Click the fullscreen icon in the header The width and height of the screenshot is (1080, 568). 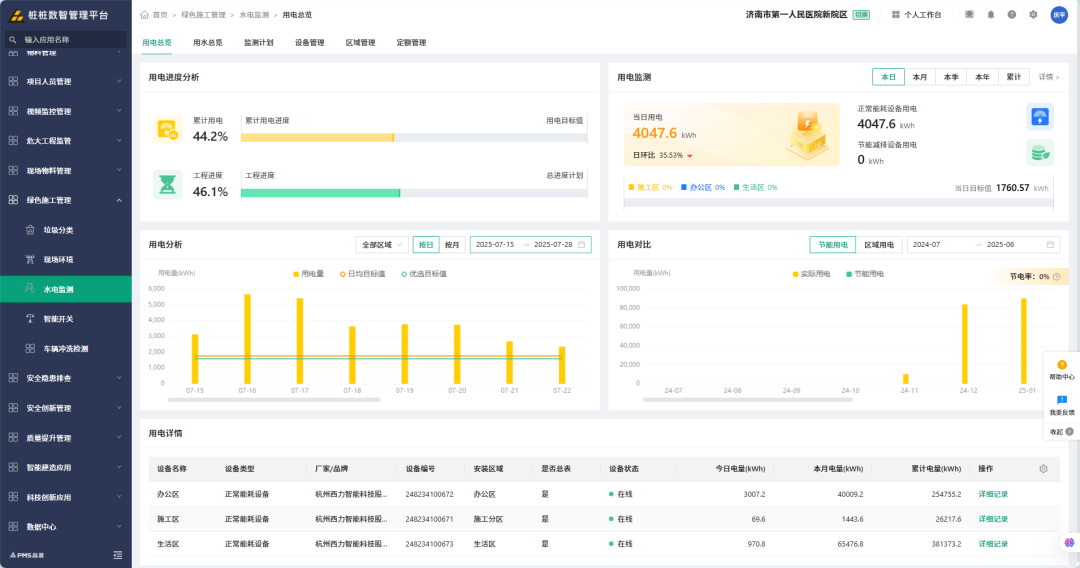point(969,14)
